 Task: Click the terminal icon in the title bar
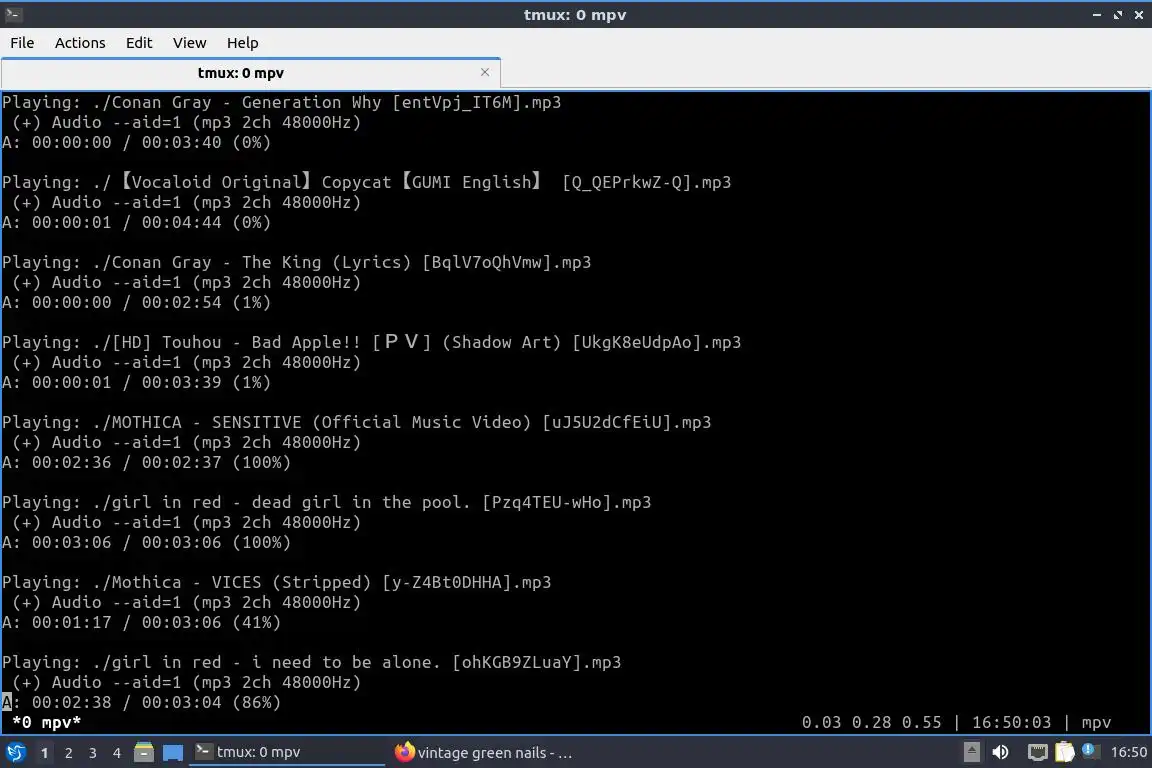coord(13,14)
